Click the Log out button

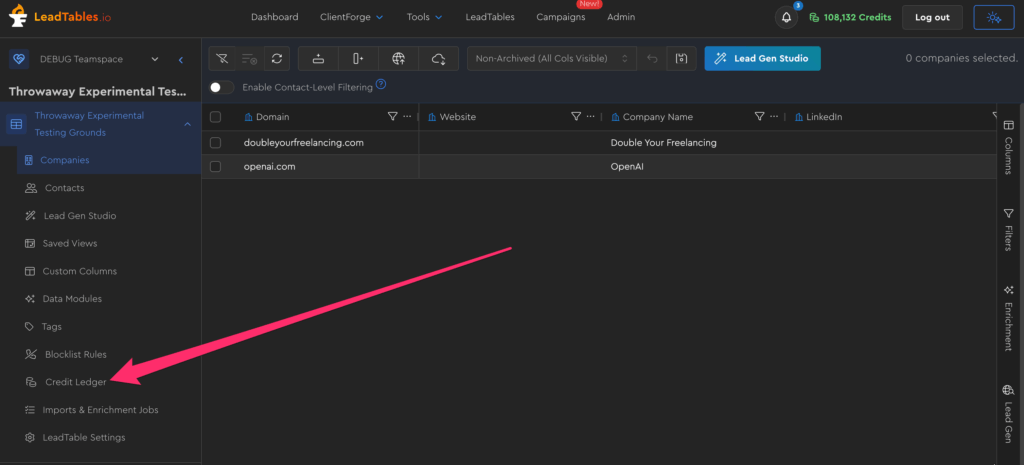coord(932,17)
